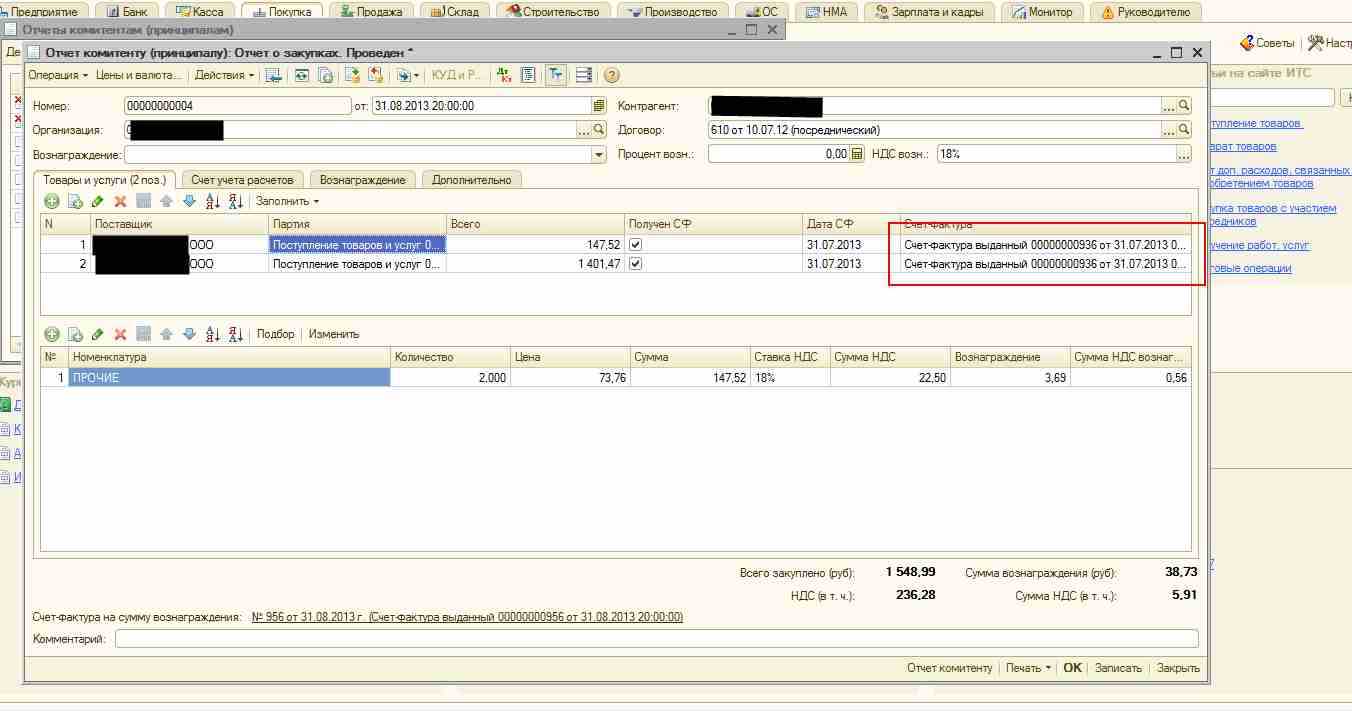This screenshot has height=711, width=1352.
Task: Sort descending icon in the suppliers table toolbar
Action: [235, 201]
